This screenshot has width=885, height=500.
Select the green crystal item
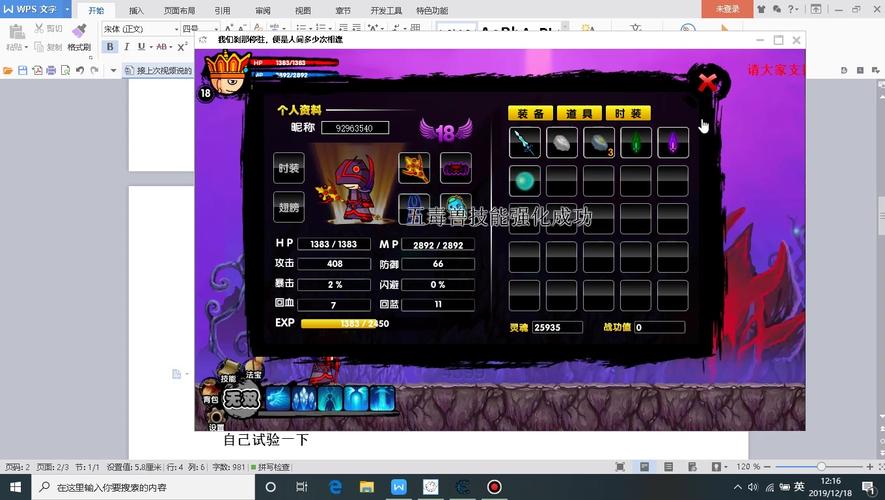point(636,142)
